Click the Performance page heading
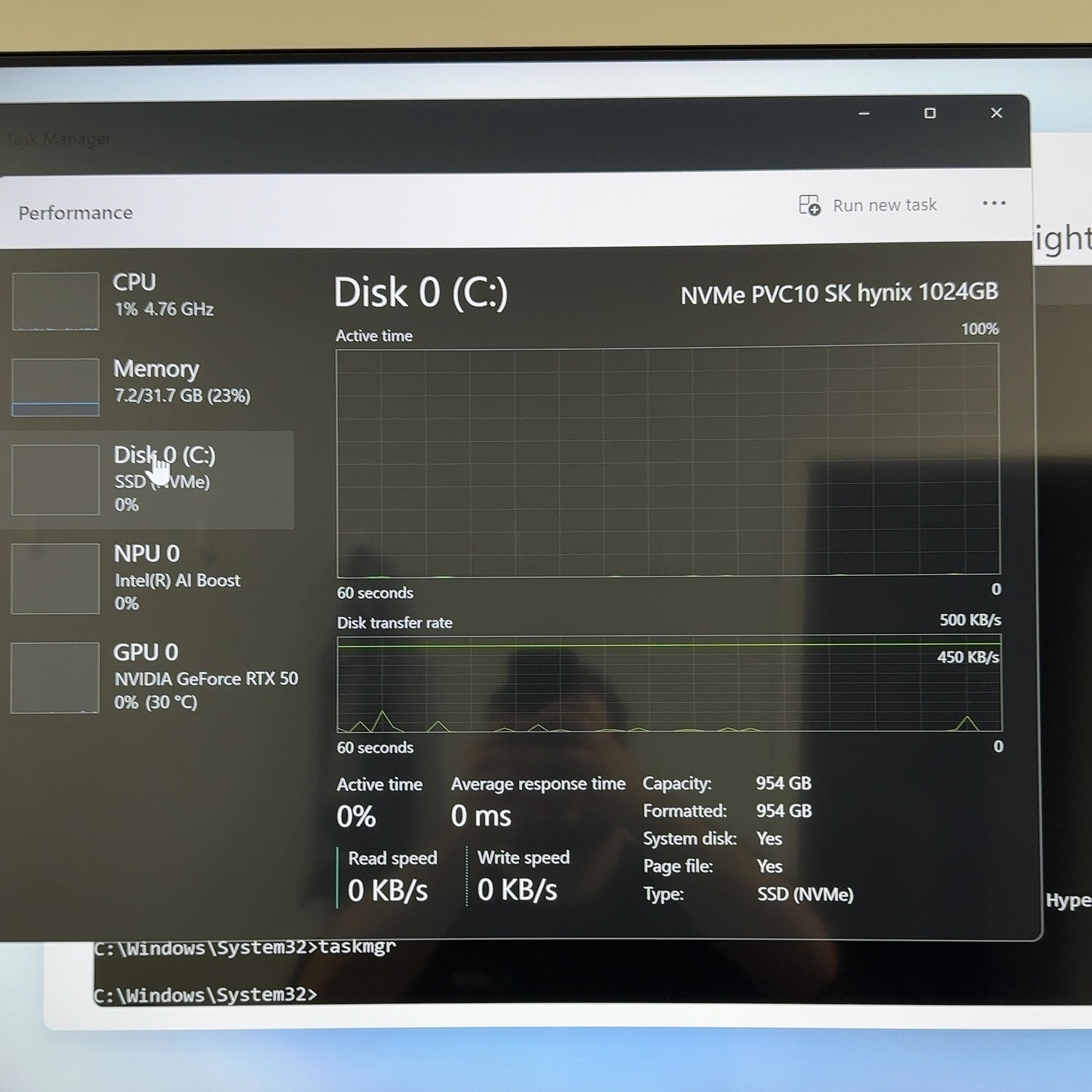1092x1092 pixels. (x=76, y=213)
